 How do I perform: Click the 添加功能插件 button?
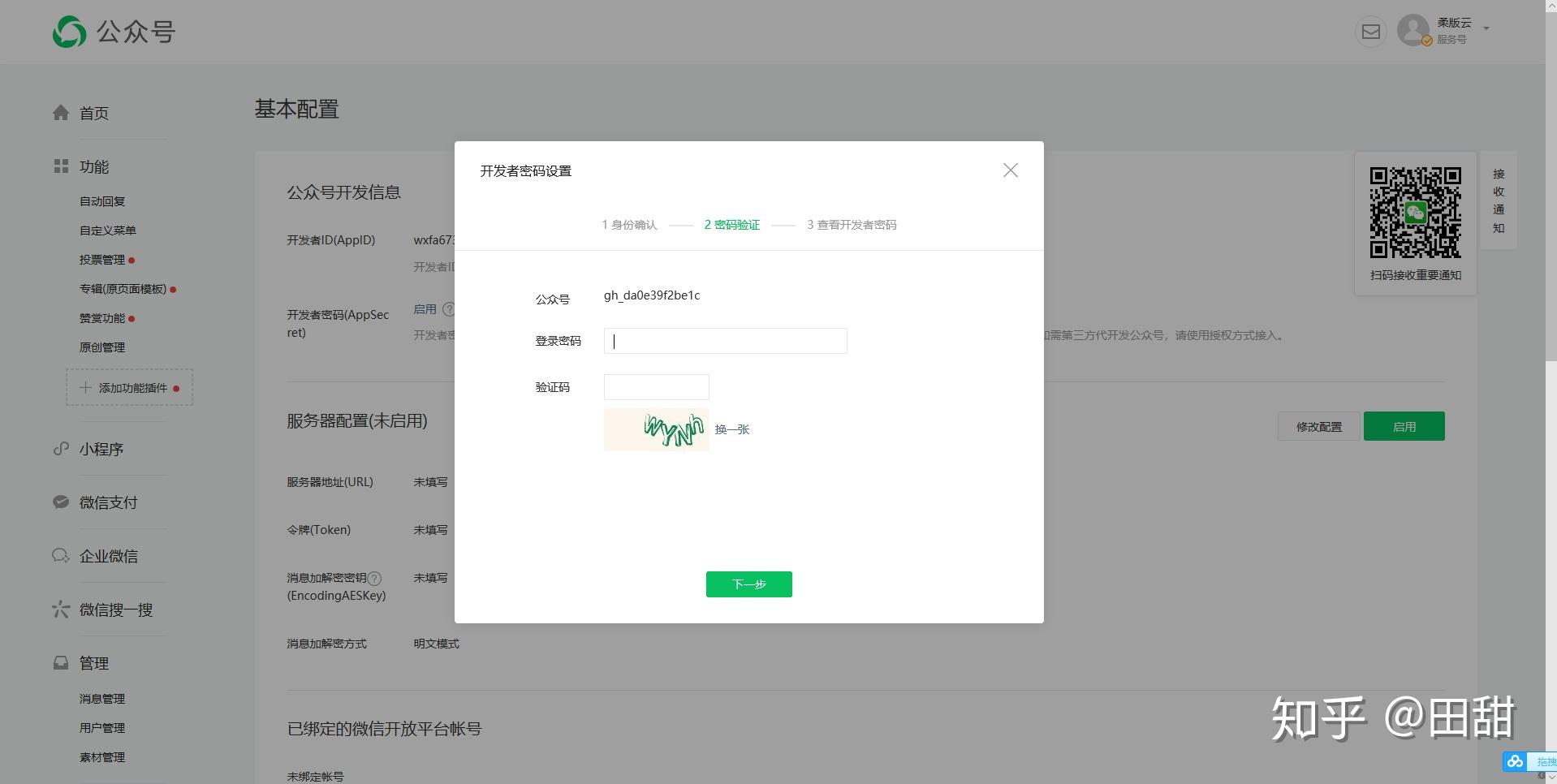click(x=129, y=388)
